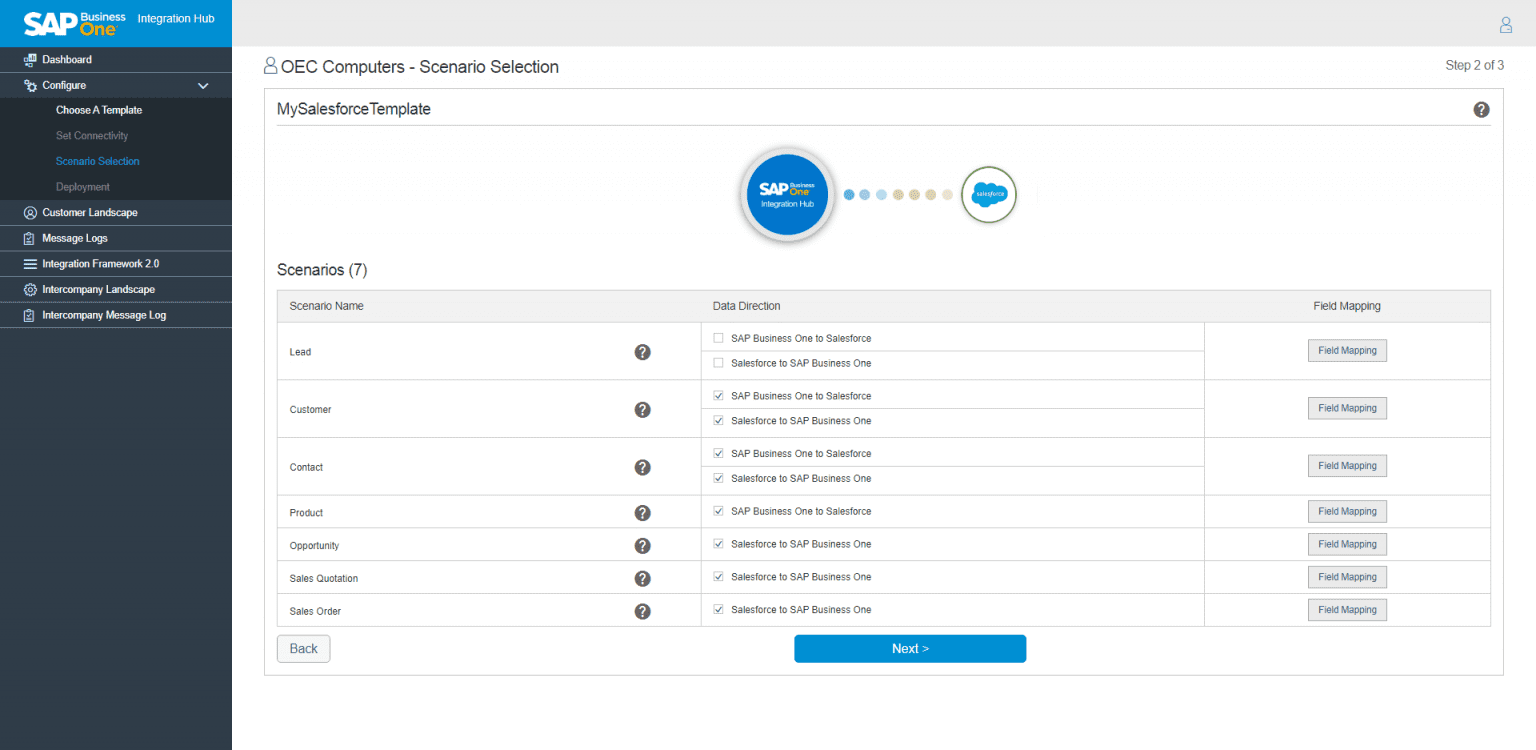Click the help icon beside MySalesforceTemplate

click(x=1481, y=109)
